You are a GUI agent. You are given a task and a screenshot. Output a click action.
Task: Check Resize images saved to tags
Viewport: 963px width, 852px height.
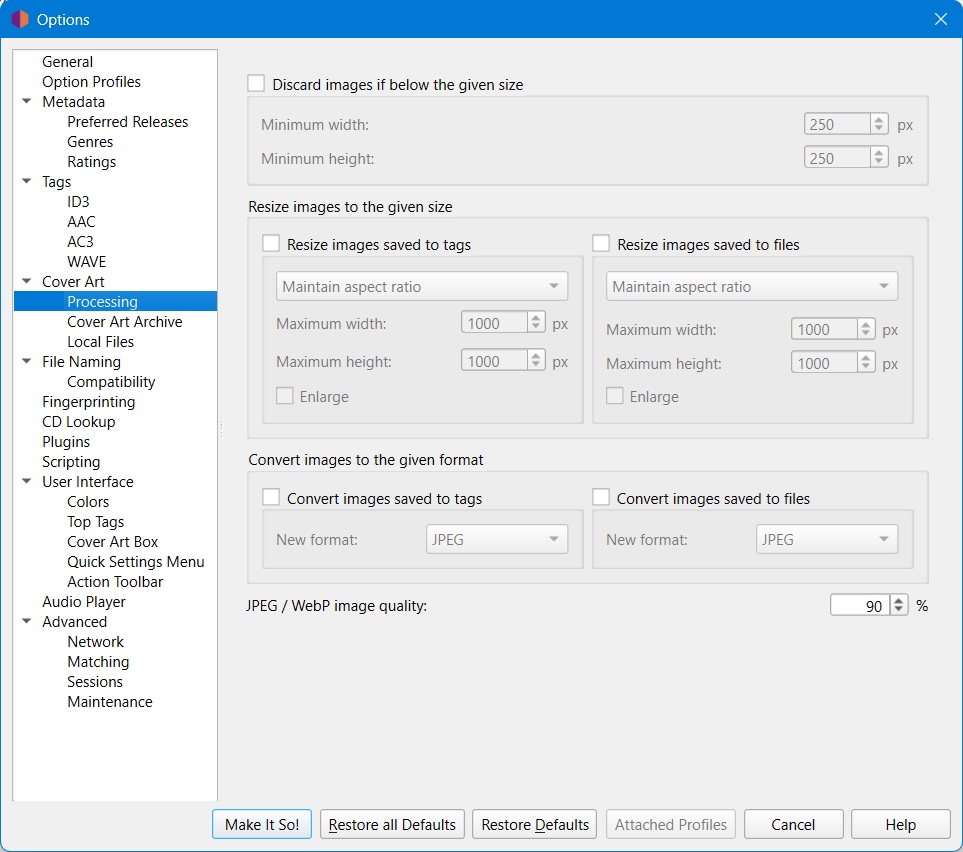[271, 243]
